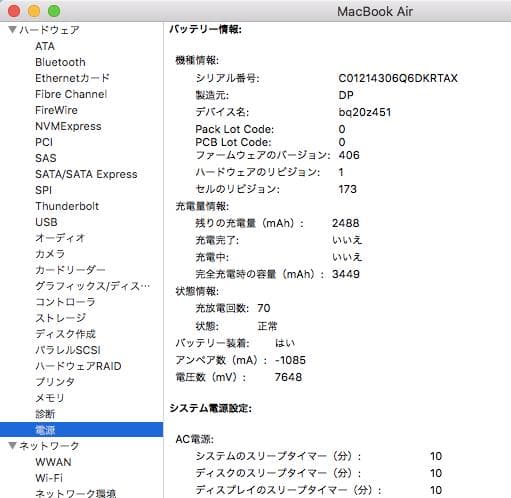This screenshot has height=498, width=511.
Task: Select NVMExpress in the hardware list
Action: point(68,126)
